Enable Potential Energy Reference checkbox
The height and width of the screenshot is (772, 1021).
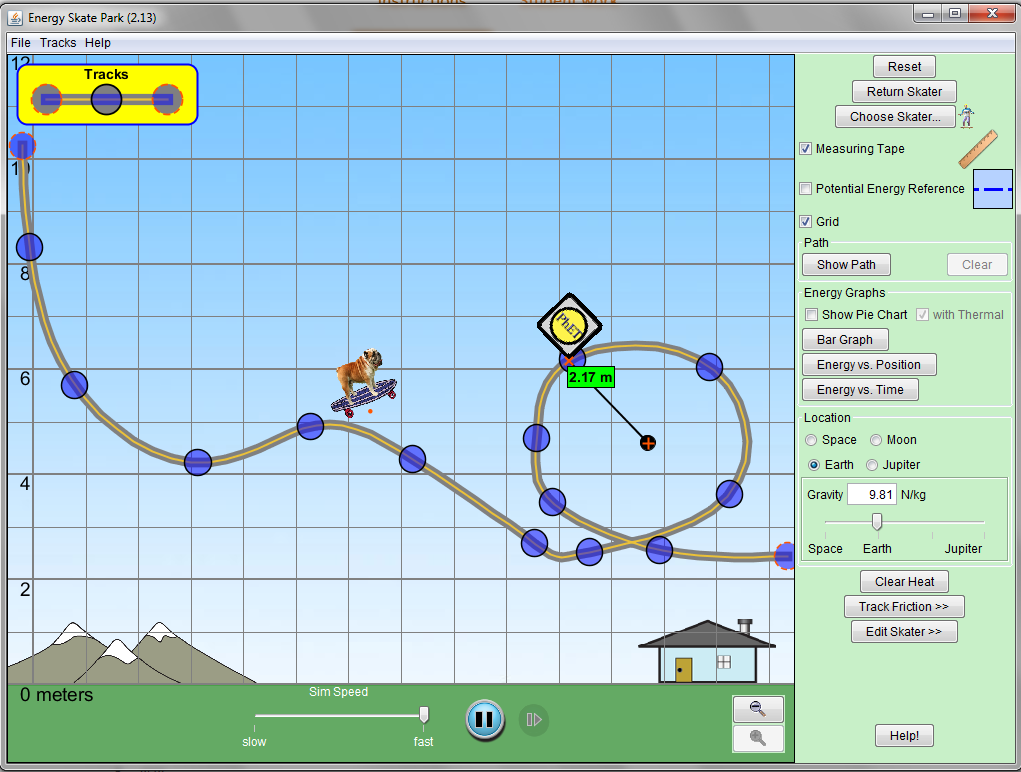(x=806, y=189)
